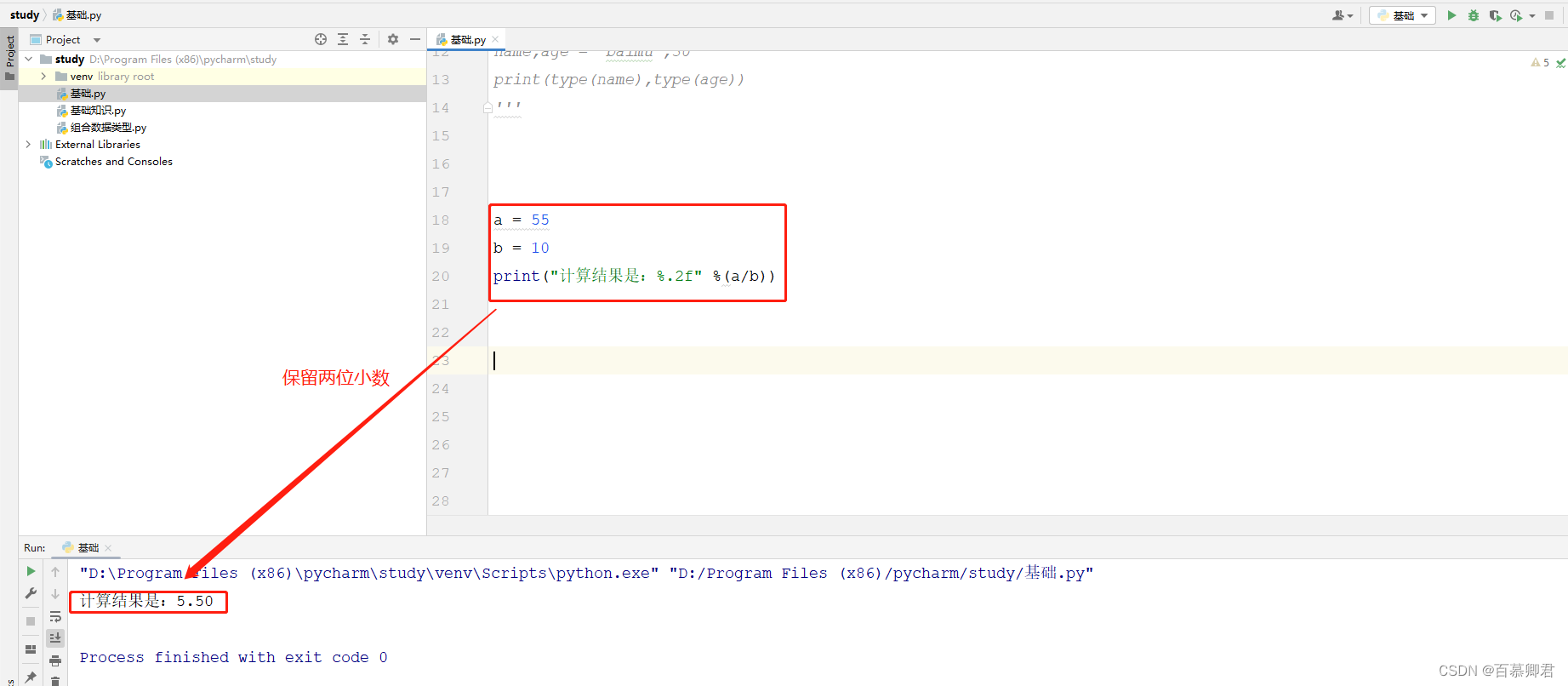Open the profiler options dropdown arrow
1568x686 pixels.
click(x=1531, y=15)
